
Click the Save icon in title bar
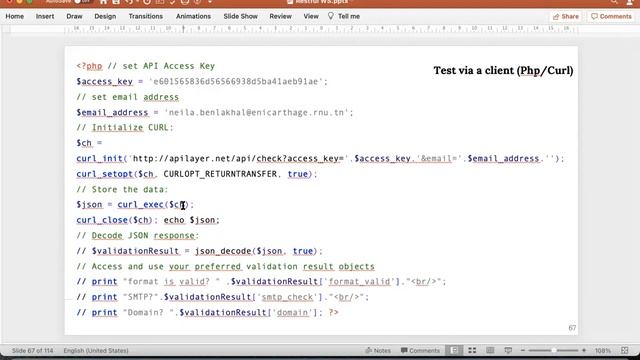coord(116,2)
